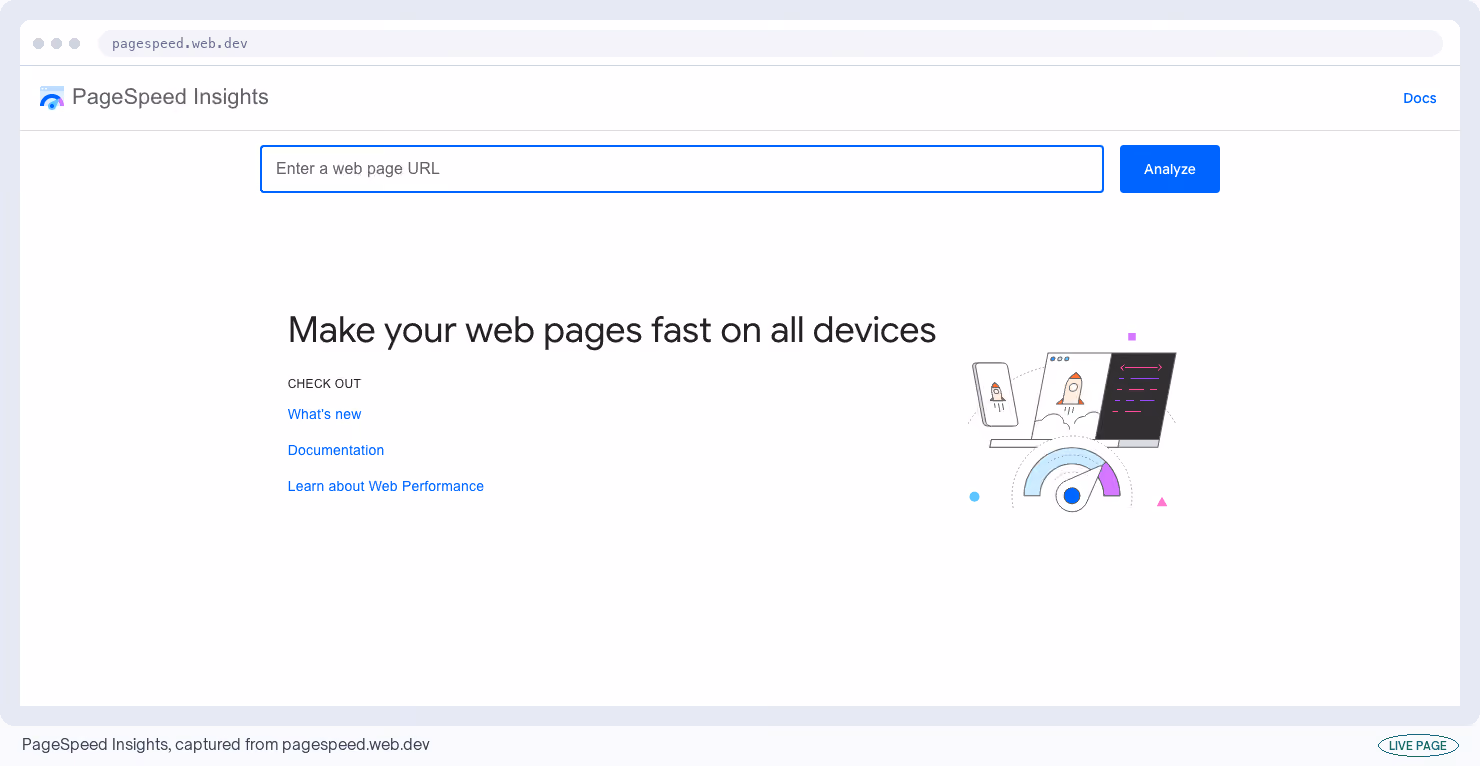
Task: Click the PageSpeed Insights logo icon
Action: point(52,97)
